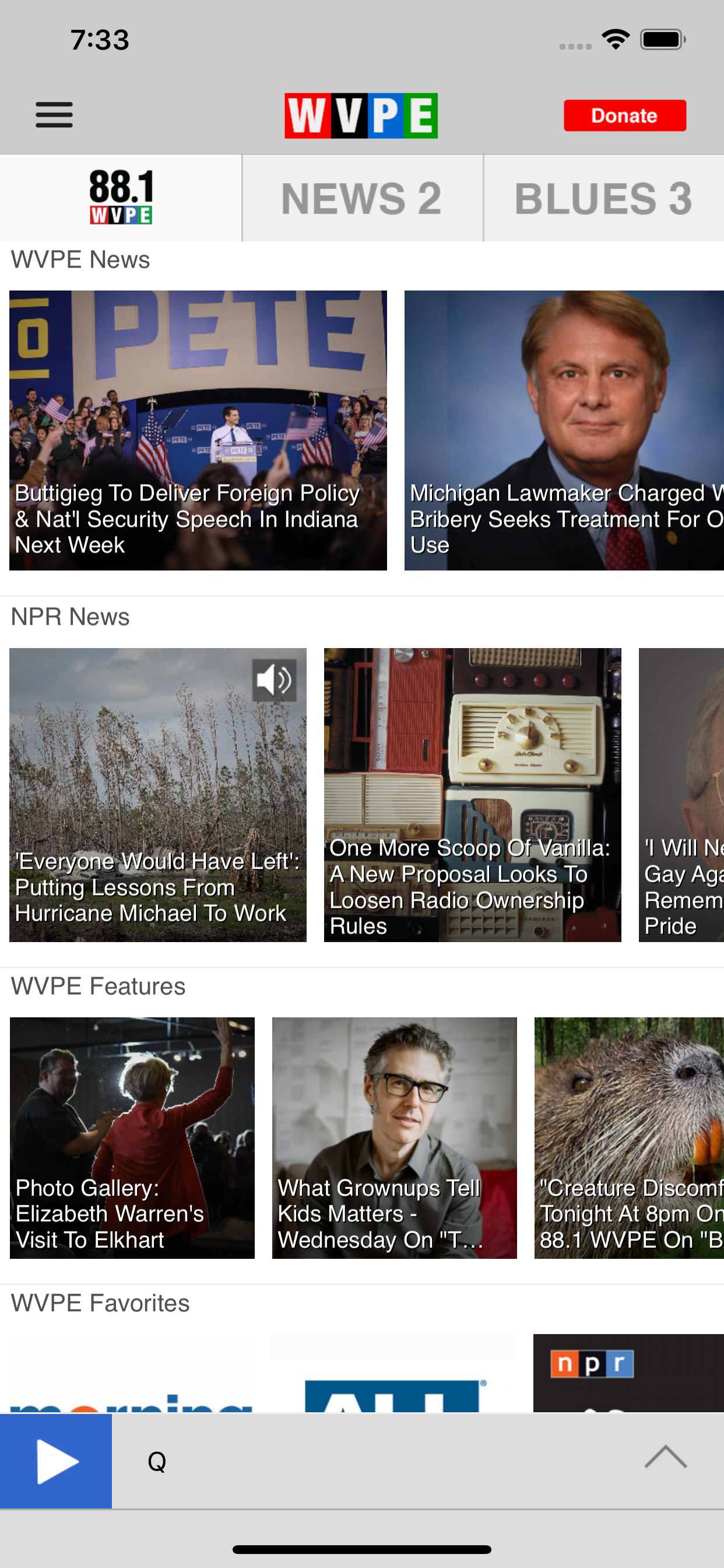Tap the 7:33 clock in status bar
724x1568 pixels.
100,40
